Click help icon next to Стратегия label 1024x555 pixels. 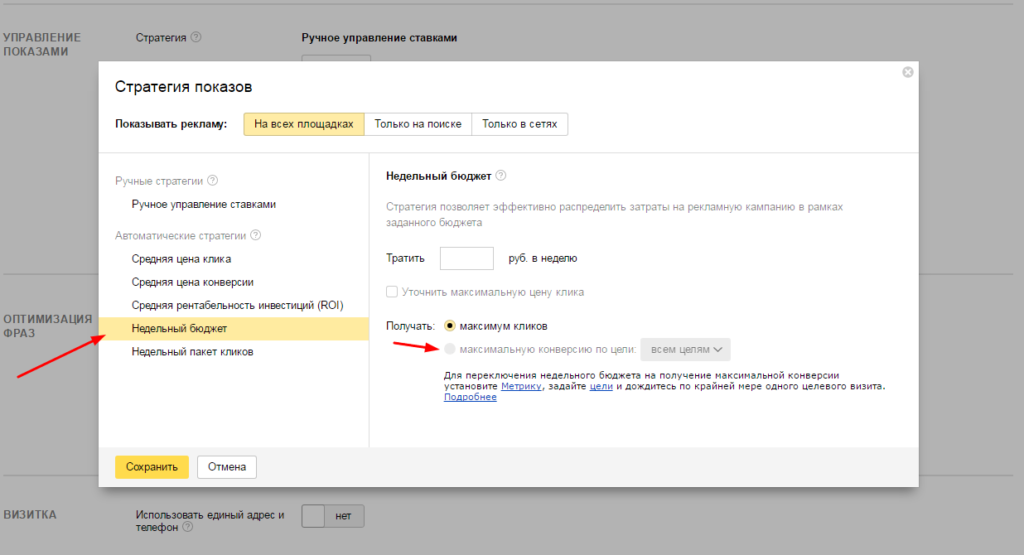point(196,37)
